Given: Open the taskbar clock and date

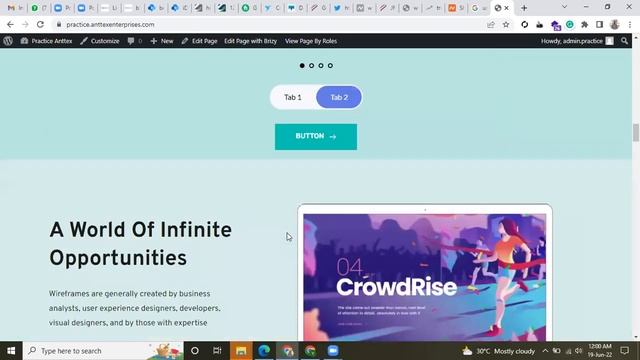Looking at the screenshot, I should 600,351.
